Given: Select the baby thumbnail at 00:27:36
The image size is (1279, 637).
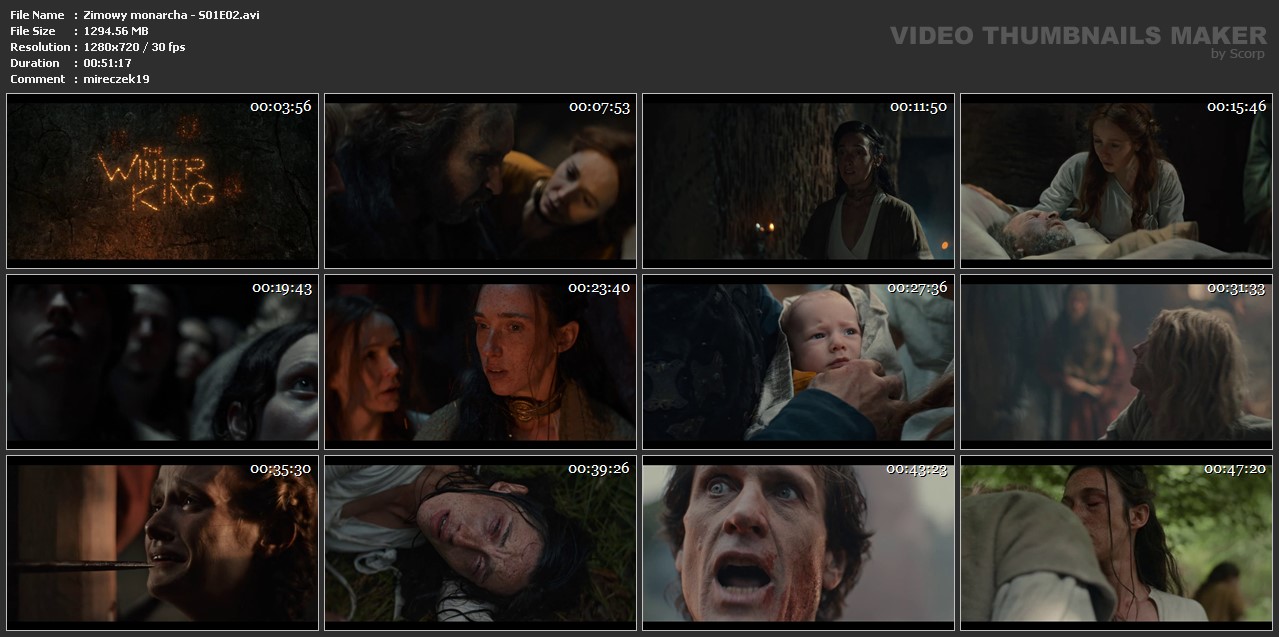Looking at the screenshot, I should click(798, 362).
